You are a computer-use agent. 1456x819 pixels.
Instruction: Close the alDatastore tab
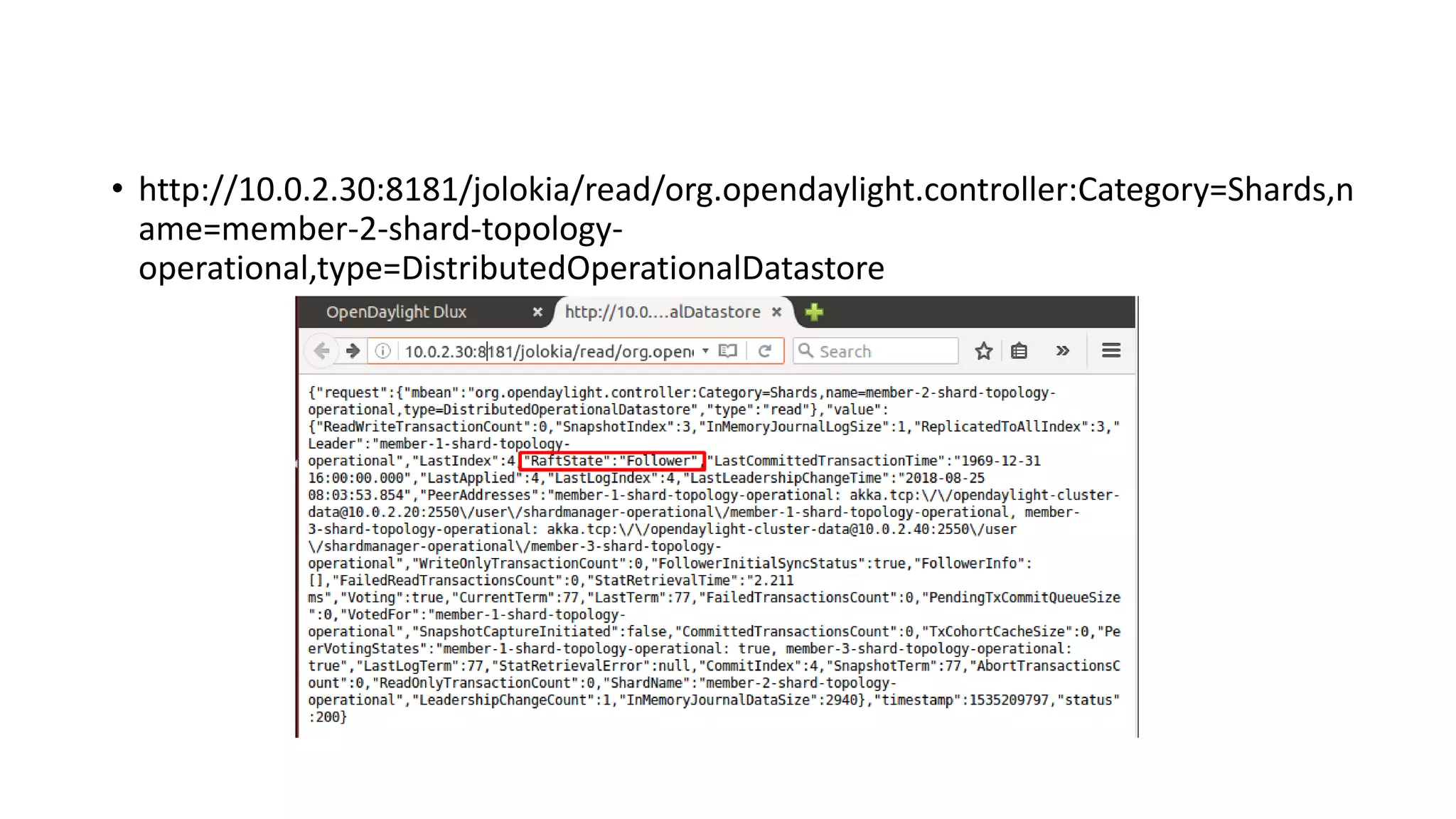(x=777, y=312)
